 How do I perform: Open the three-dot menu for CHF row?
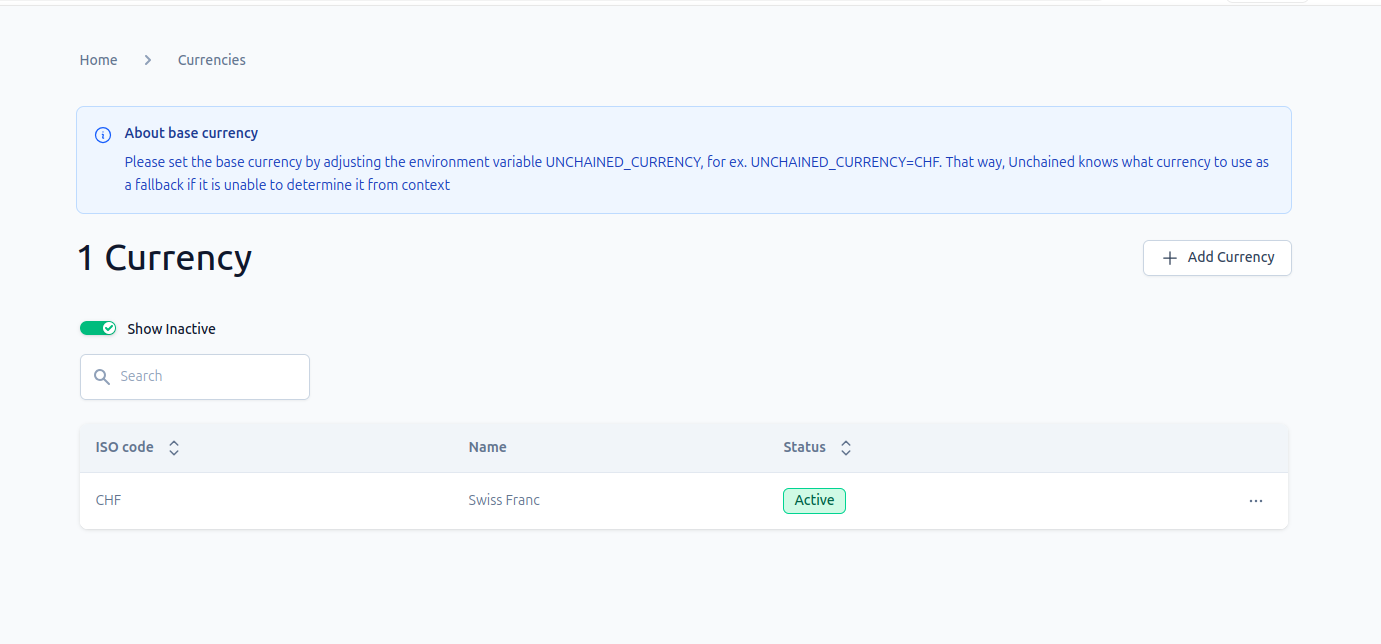tap(1256, 501)
